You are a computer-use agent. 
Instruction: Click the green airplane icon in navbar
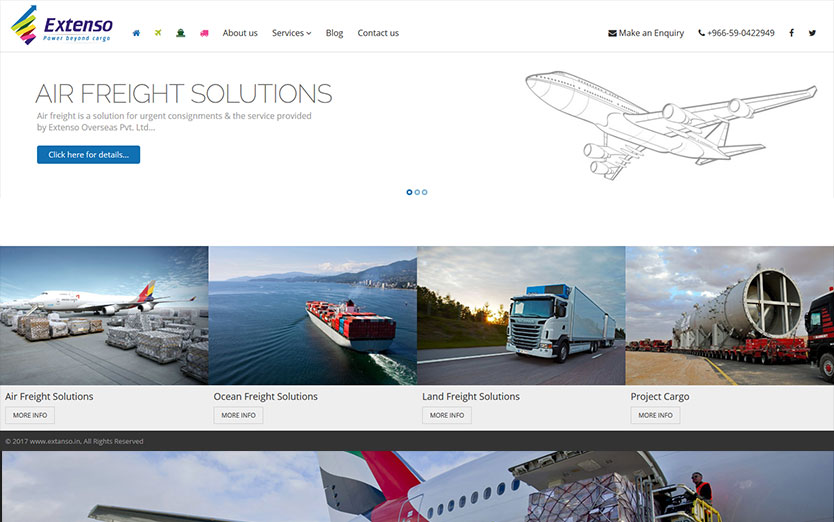(158, 33)
